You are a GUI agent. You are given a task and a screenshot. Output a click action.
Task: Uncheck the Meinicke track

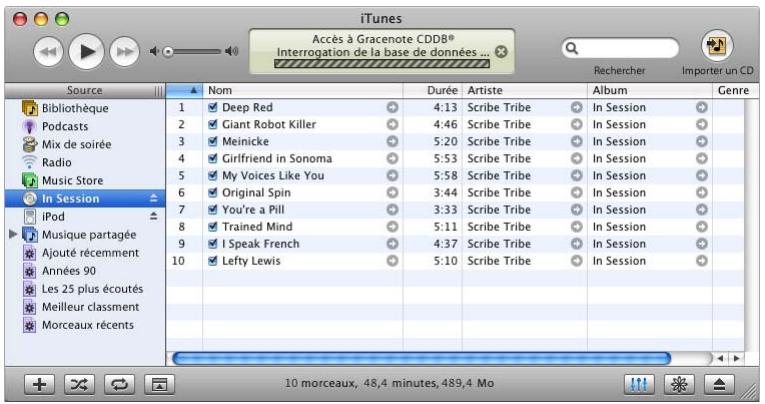coord(212,141)
